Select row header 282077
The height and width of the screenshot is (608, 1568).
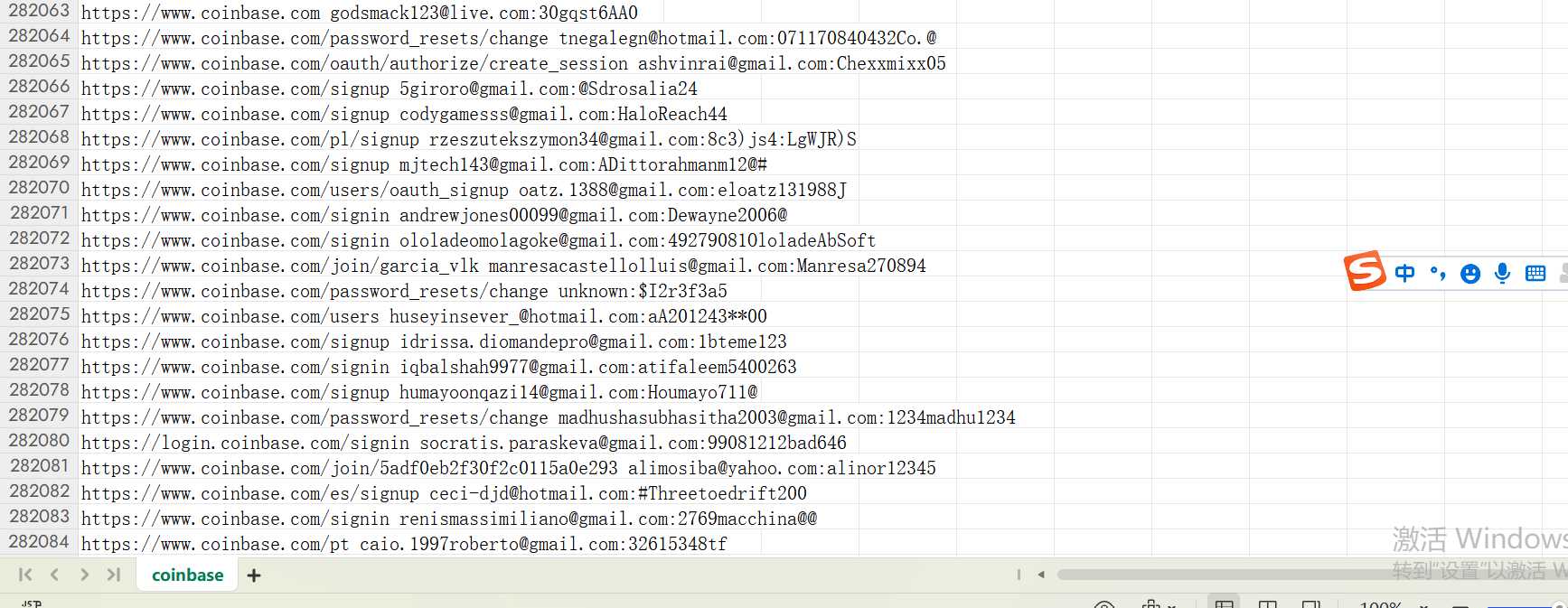tap(39, 365)
